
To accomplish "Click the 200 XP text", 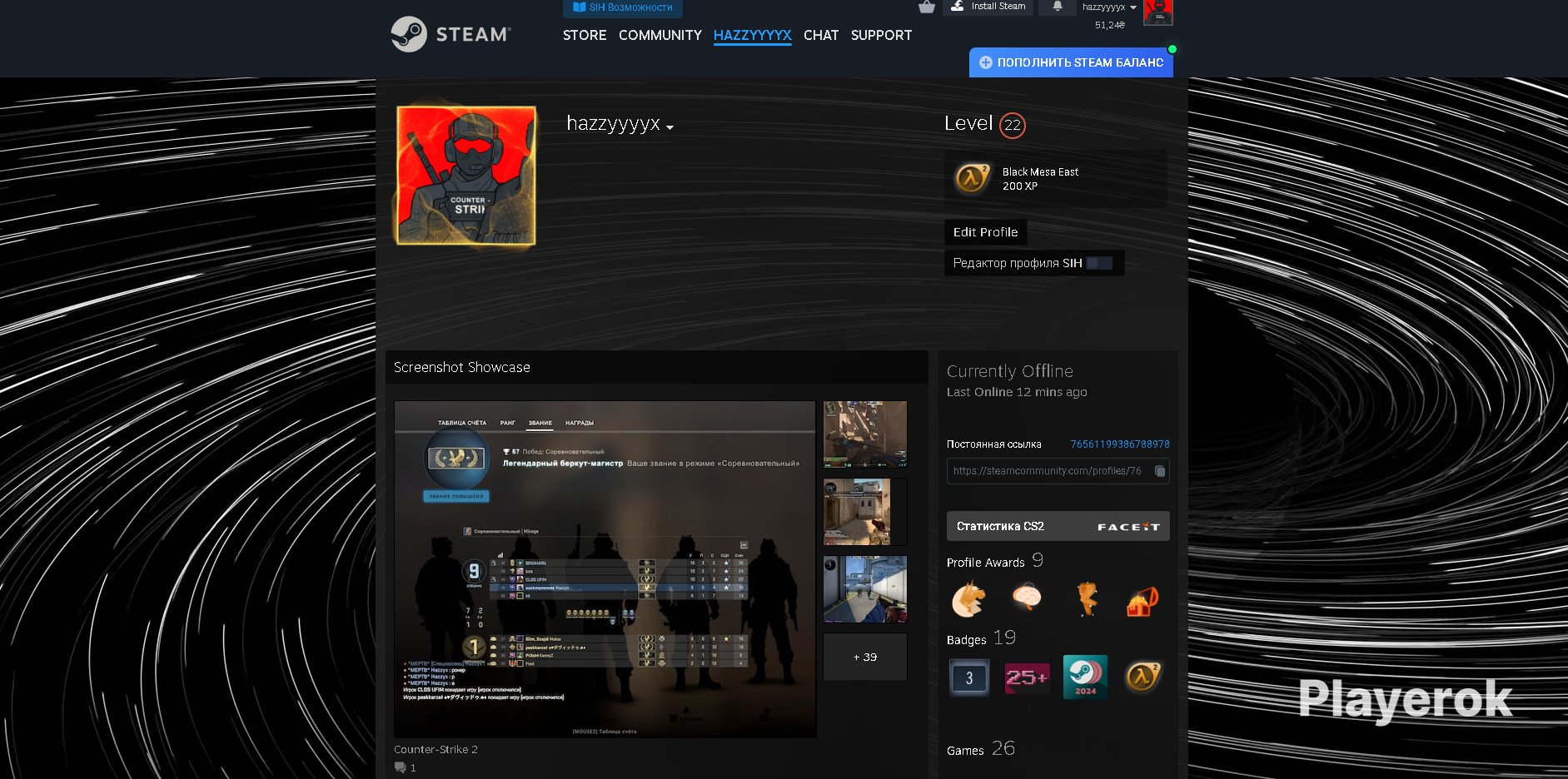I will [x=1020, y=186].
